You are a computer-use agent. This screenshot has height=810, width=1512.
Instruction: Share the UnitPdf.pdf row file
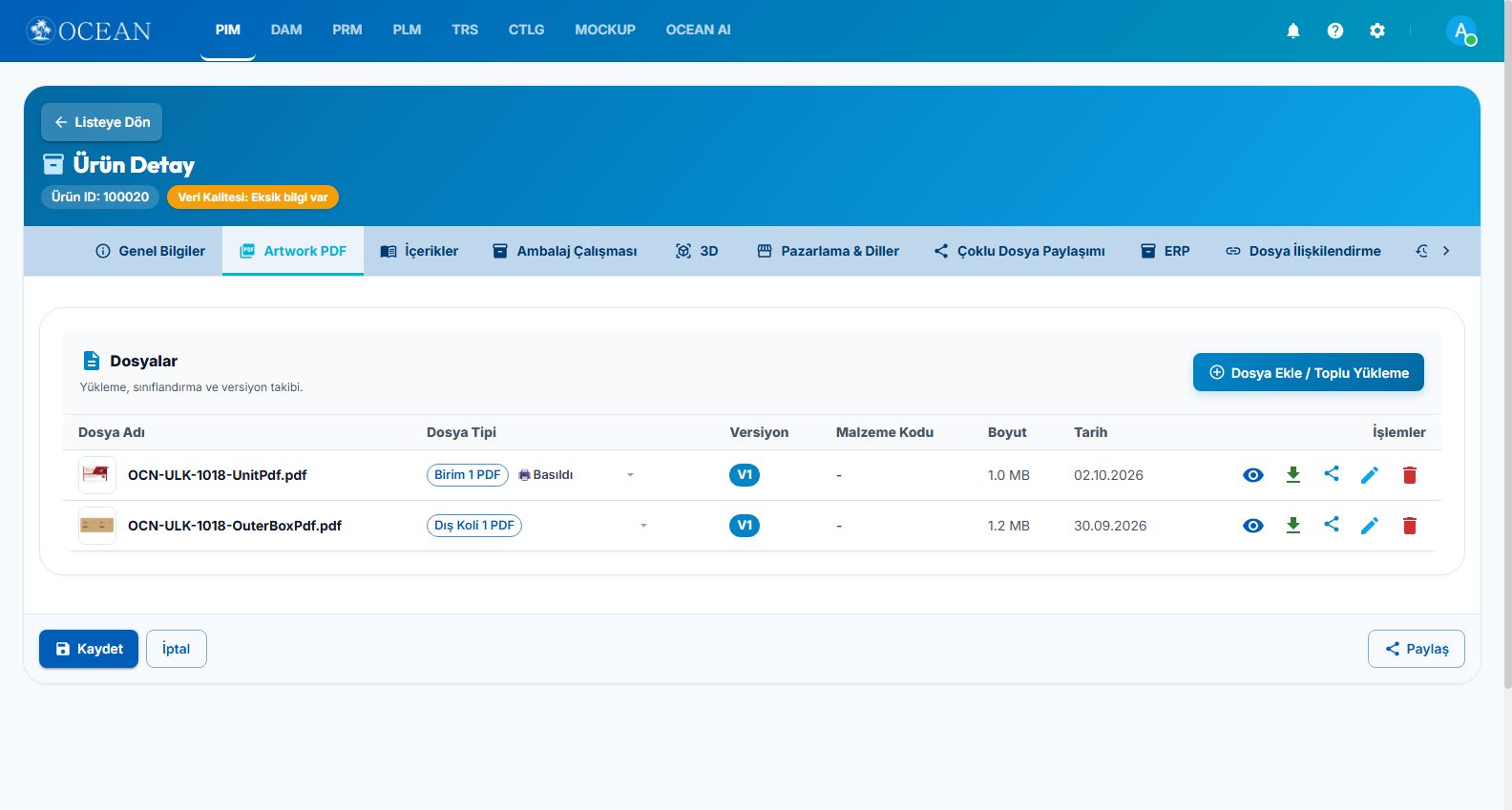pyautogui.click(x=1332, y=474)
